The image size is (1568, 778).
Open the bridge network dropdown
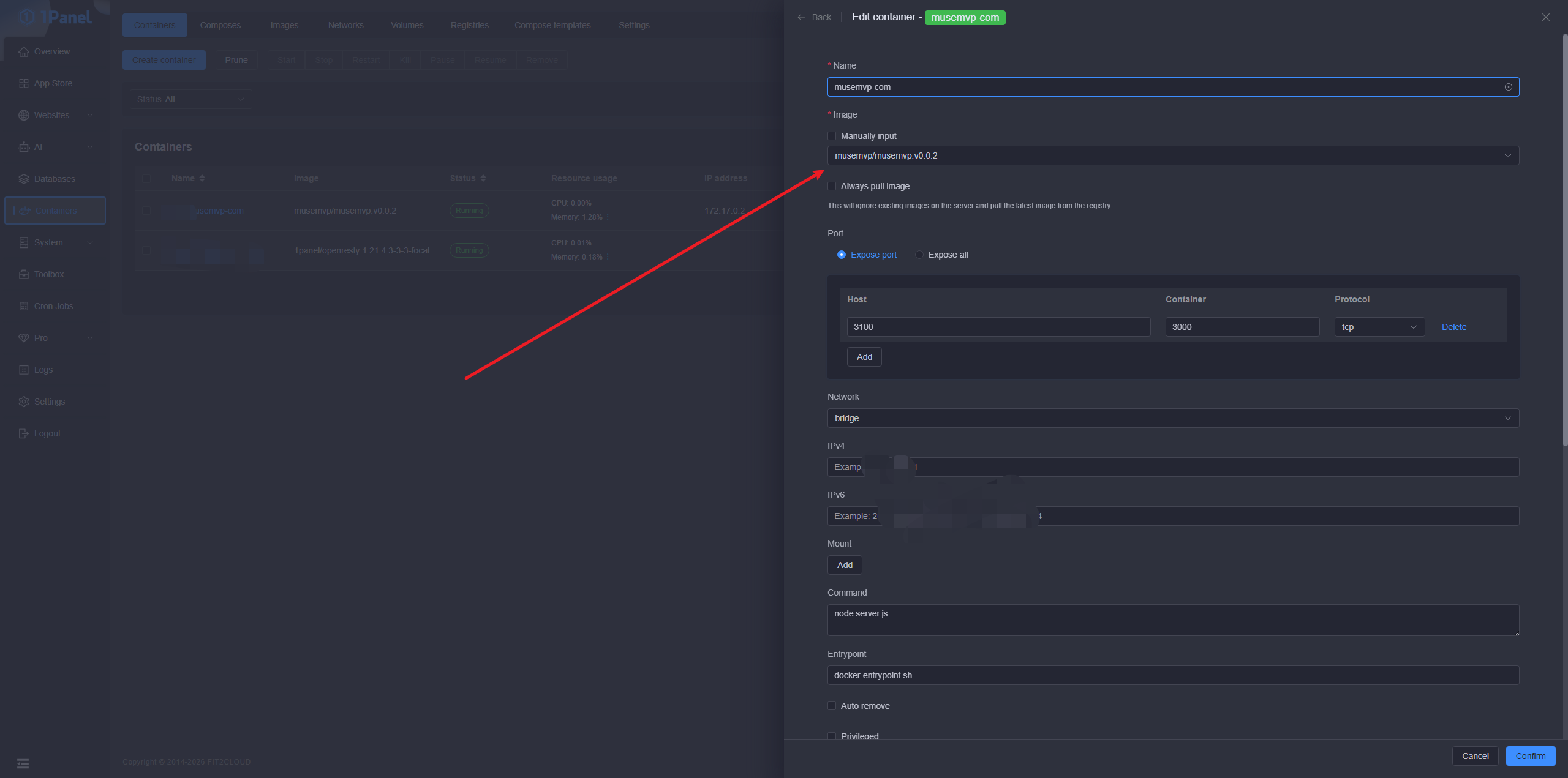pyautogui.click(x=1172, y=418)
